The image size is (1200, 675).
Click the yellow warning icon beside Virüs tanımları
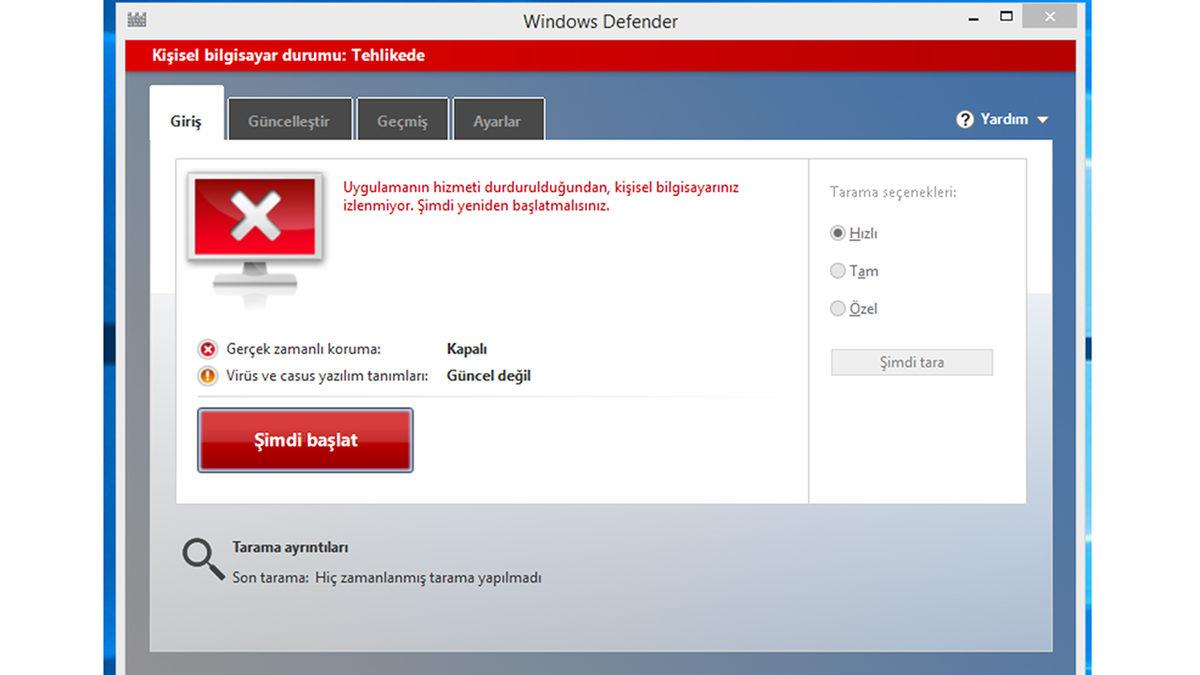click(x=207, y=376)
